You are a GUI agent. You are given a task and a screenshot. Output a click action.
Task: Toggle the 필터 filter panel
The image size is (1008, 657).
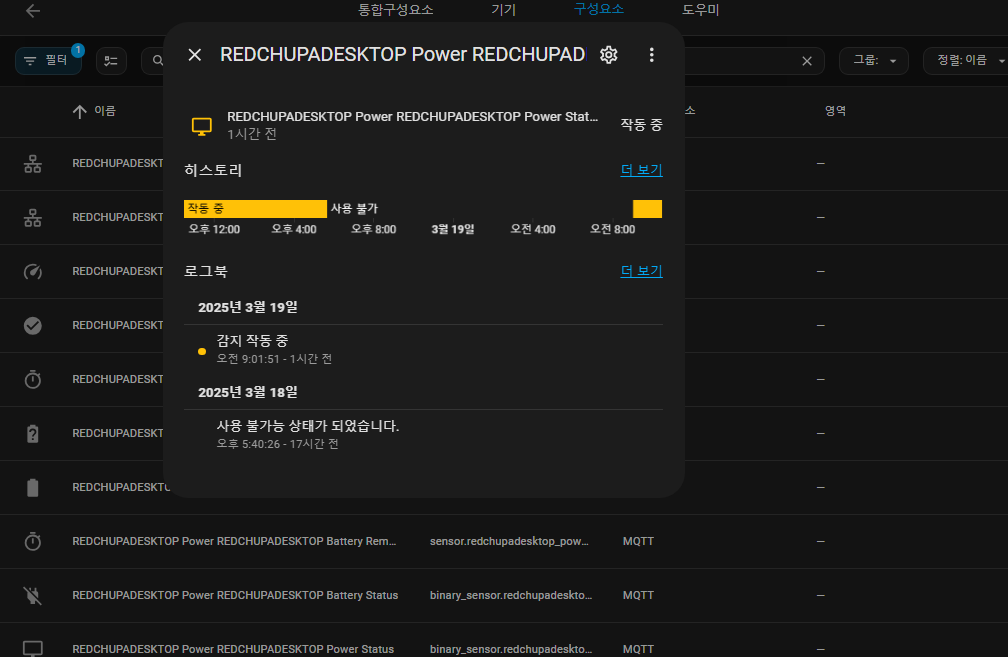point(48,61)
